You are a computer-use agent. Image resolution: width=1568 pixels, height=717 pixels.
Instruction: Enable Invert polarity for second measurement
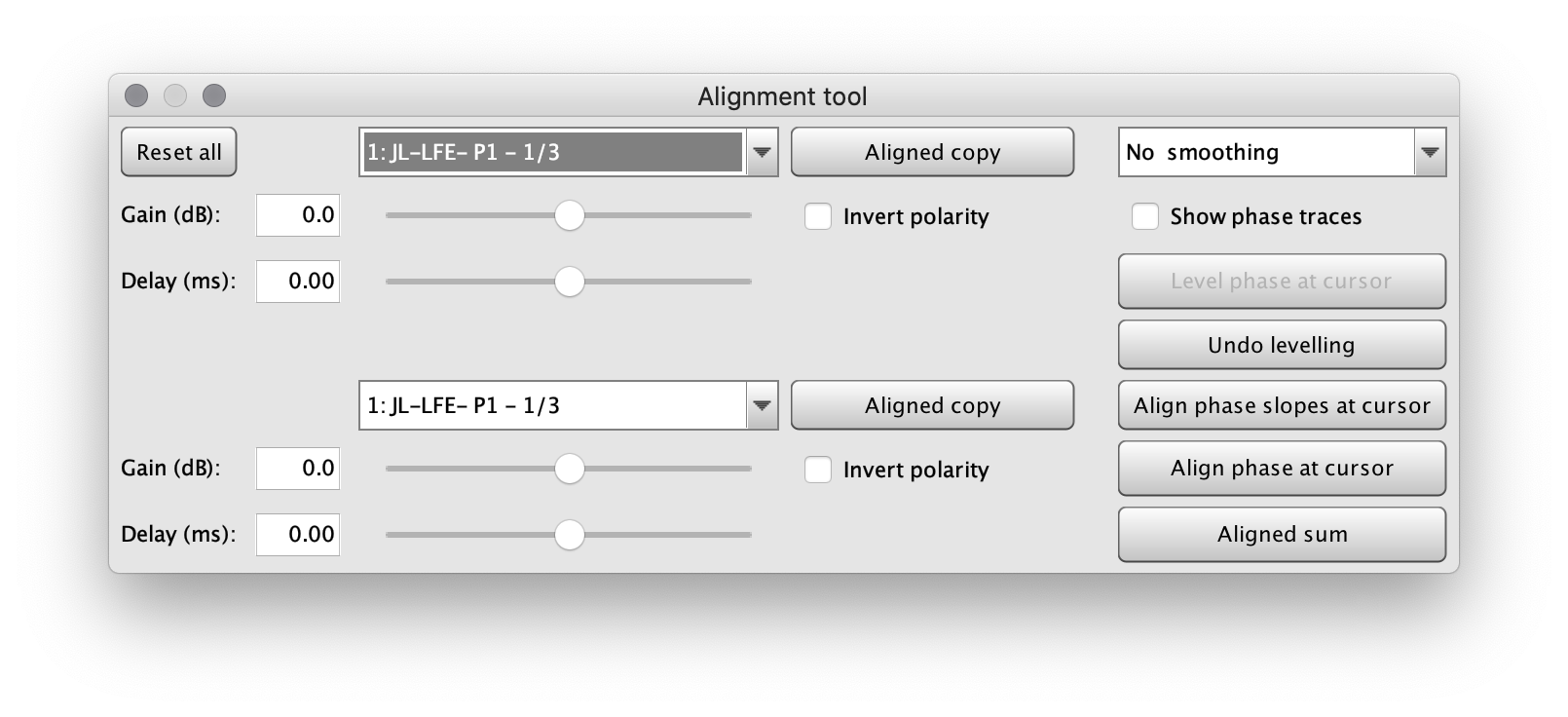coord(818,470)
